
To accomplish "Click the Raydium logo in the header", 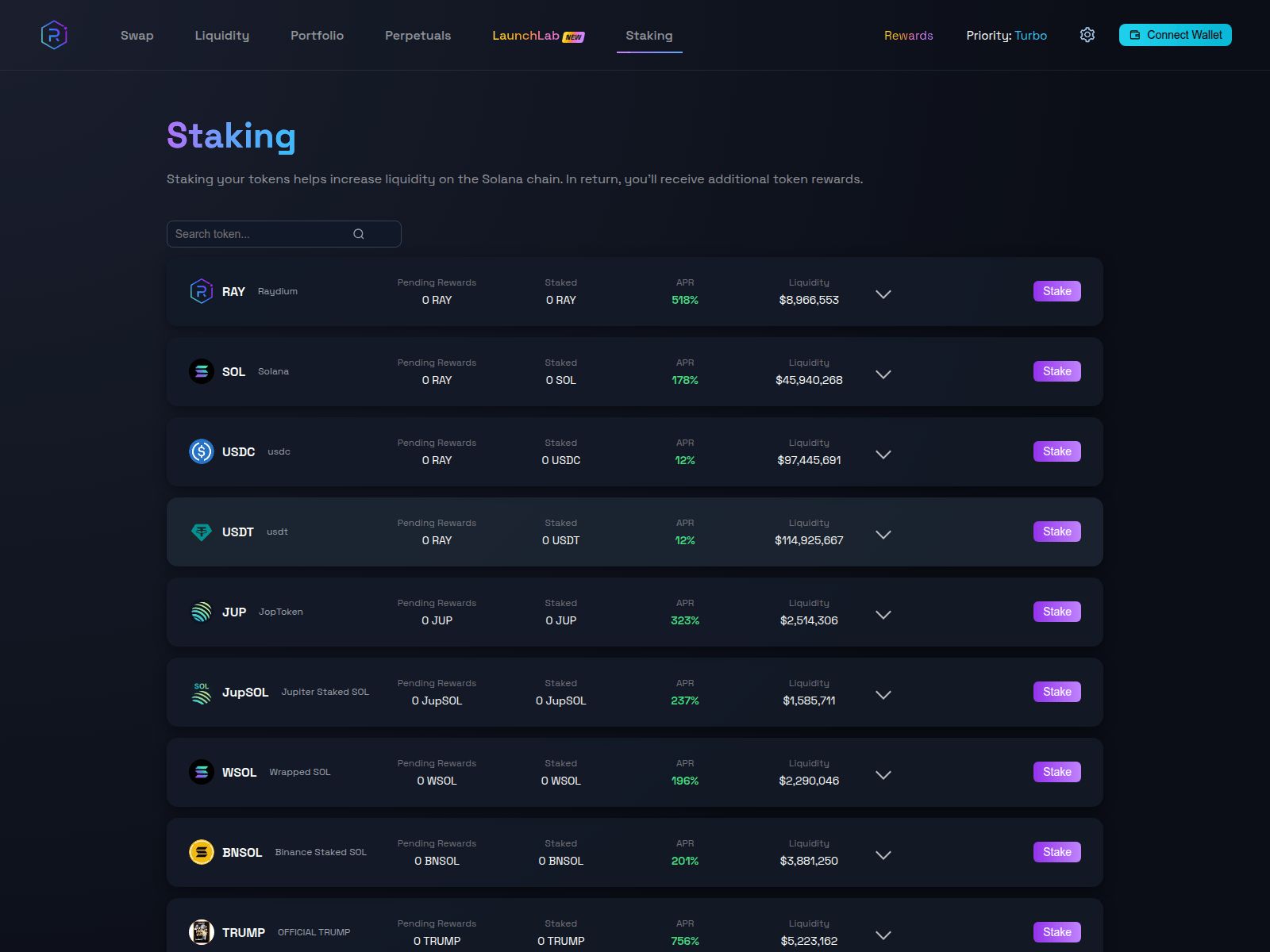I will 54,35.
